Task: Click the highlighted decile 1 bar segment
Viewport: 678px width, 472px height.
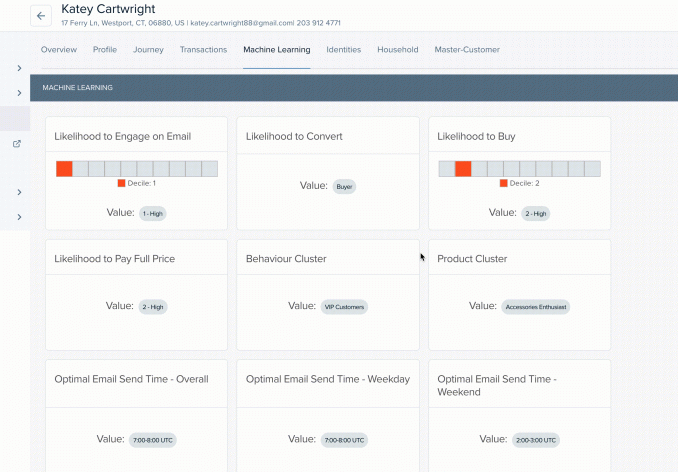Action: [64, 169]
